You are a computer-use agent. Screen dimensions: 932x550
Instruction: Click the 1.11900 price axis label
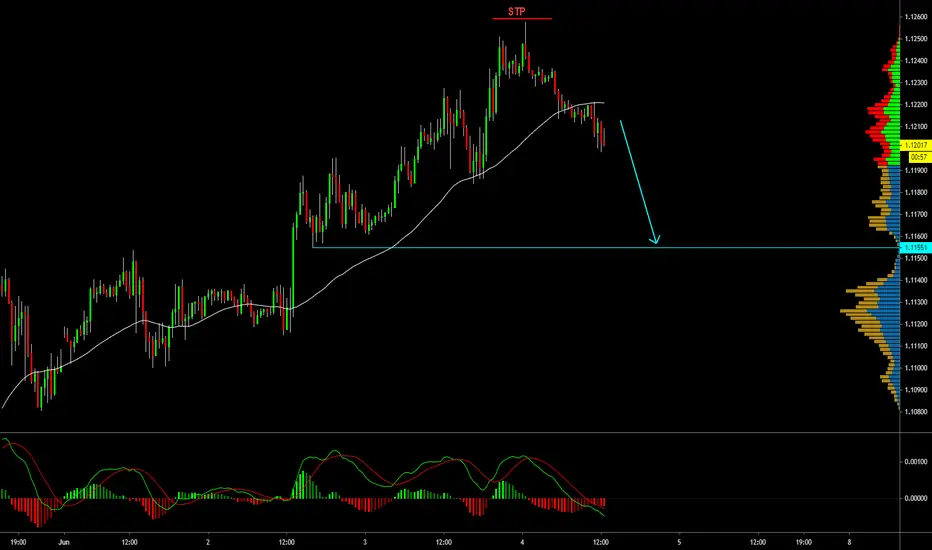[x=916, y=171]
